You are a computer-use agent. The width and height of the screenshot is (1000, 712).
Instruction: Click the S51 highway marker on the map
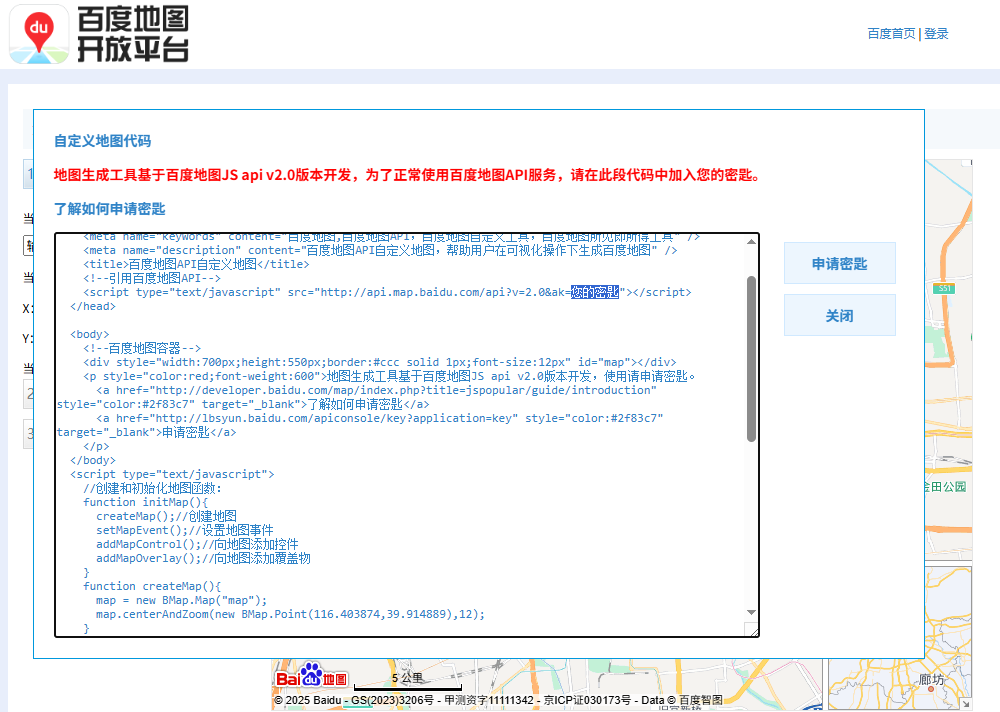[x=945, y=288]
